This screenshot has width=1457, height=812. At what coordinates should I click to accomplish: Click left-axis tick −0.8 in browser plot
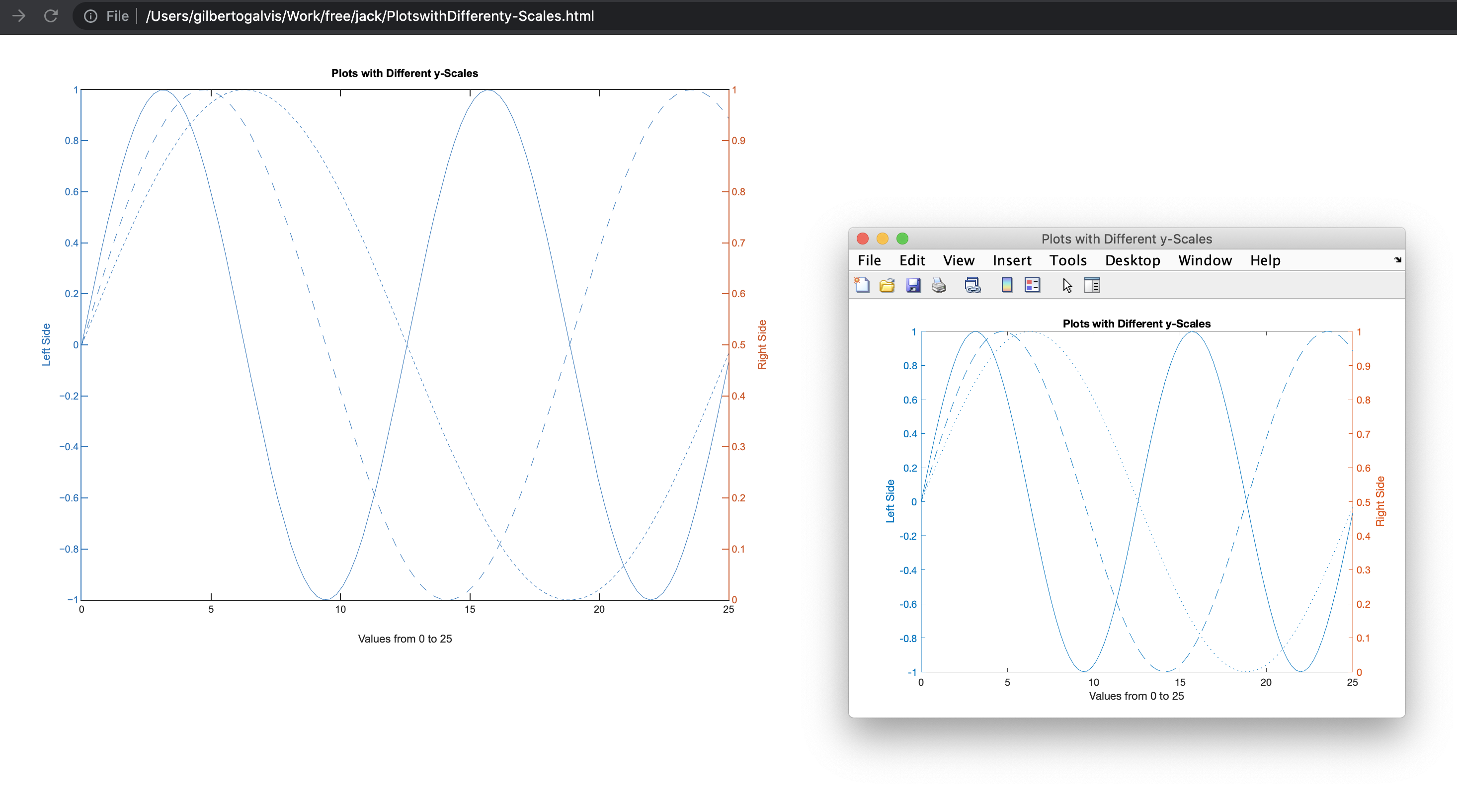pos(69,549)
